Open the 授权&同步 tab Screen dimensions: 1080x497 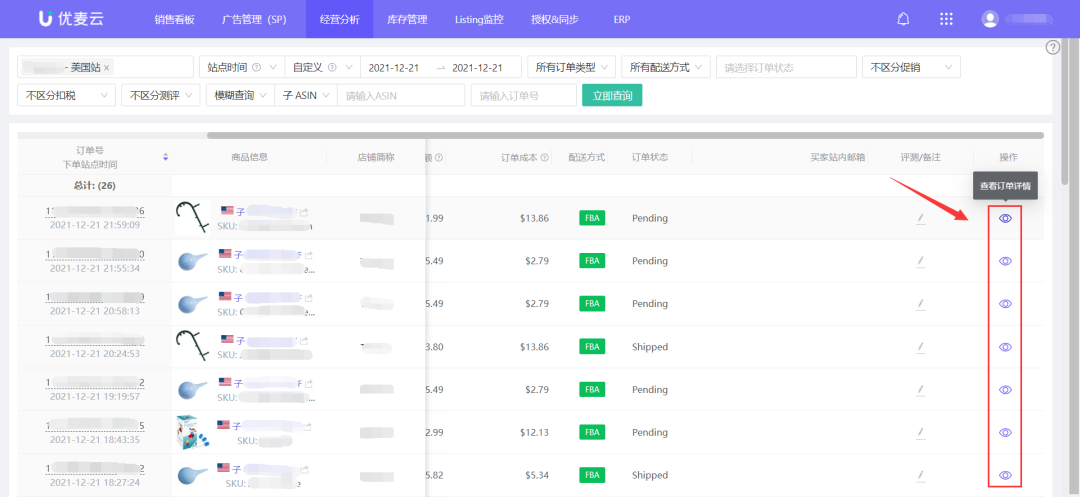point(555,19)
